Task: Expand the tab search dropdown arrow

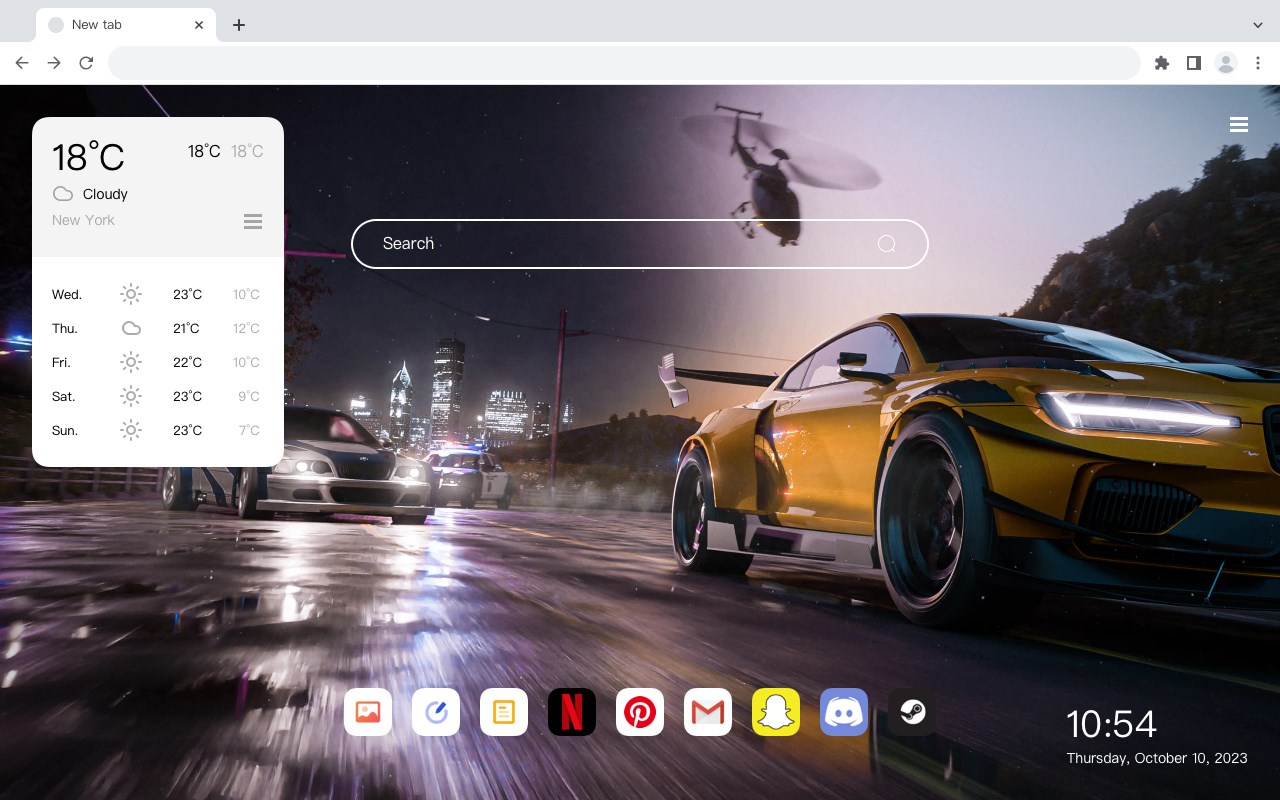Action: click(x=1258, y=24)
